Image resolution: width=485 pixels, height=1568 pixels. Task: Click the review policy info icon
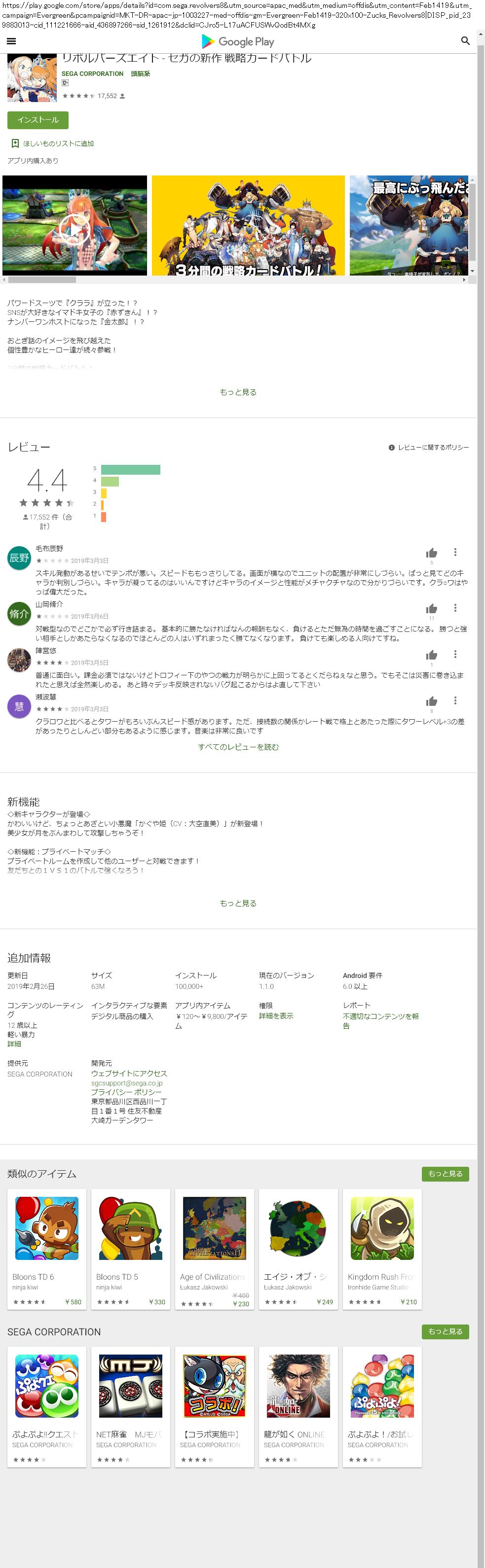(392, 448)
